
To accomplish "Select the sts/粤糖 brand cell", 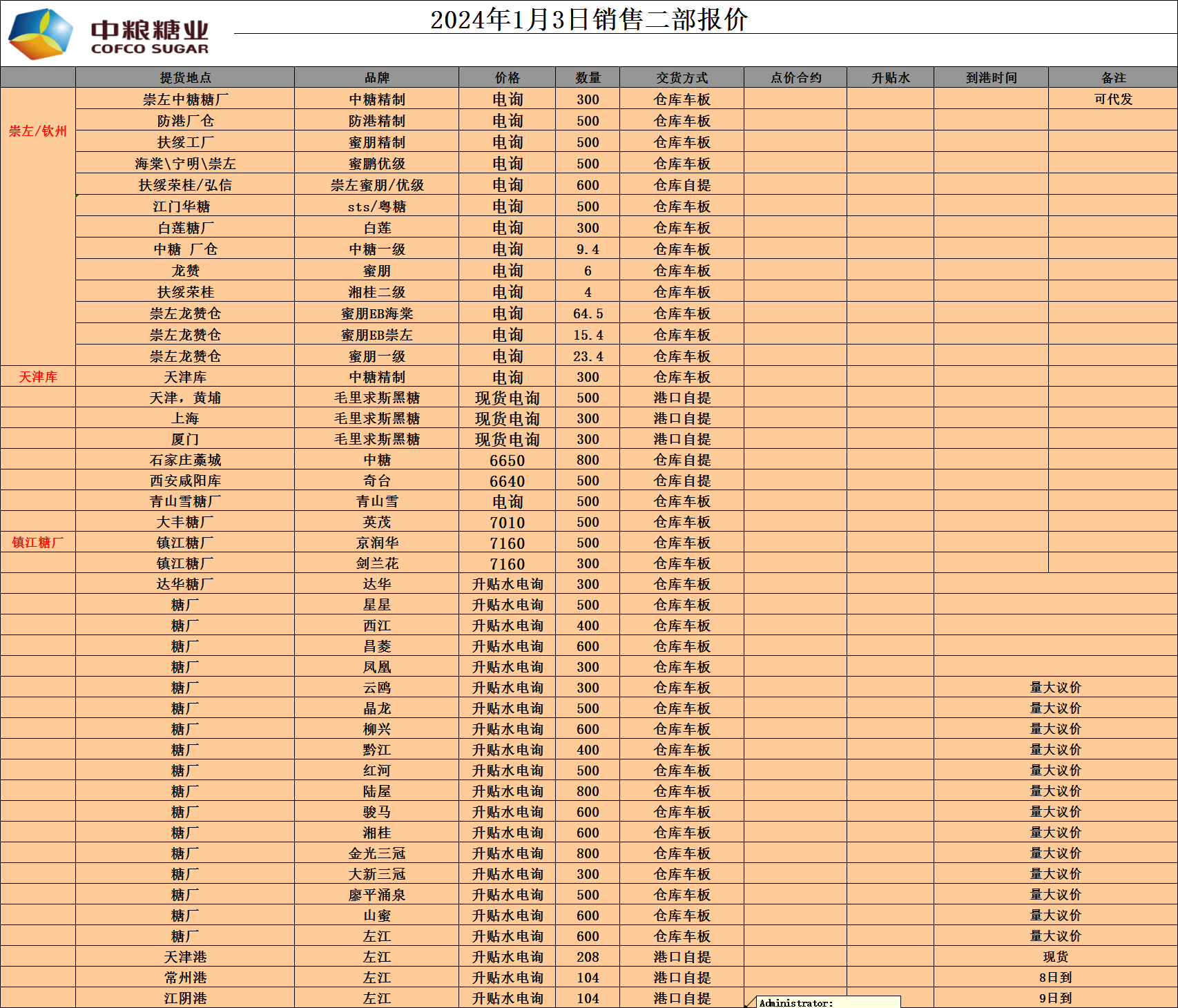I will (x=376, y=206).
